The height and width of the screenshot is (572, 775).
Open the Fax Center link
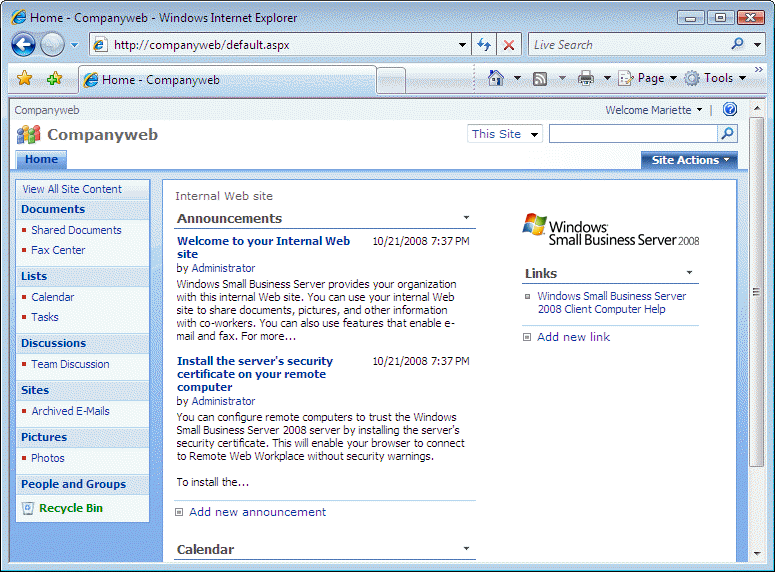(x=58, y=250)
